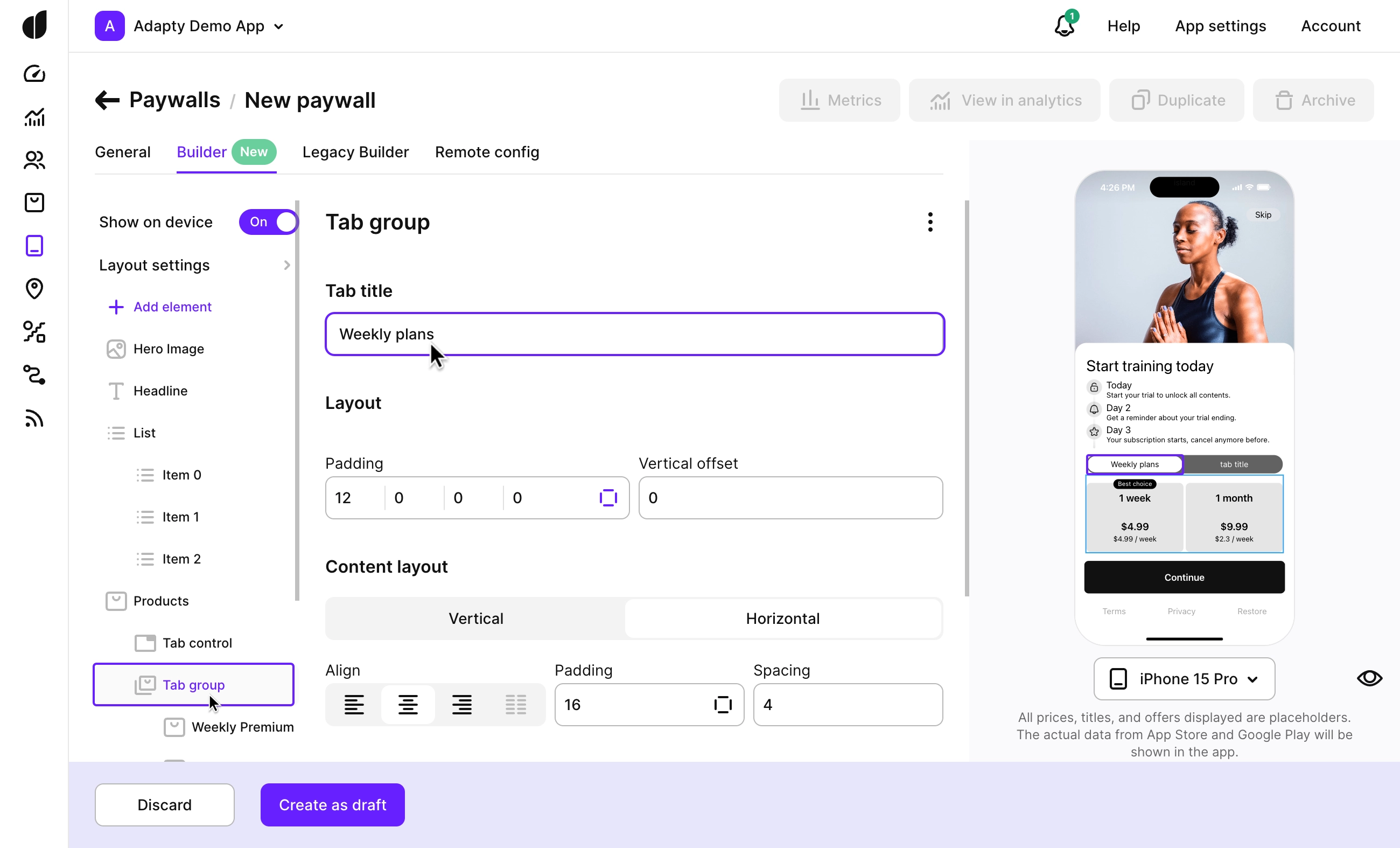Click the Add element link

click(x=172, y=307)
